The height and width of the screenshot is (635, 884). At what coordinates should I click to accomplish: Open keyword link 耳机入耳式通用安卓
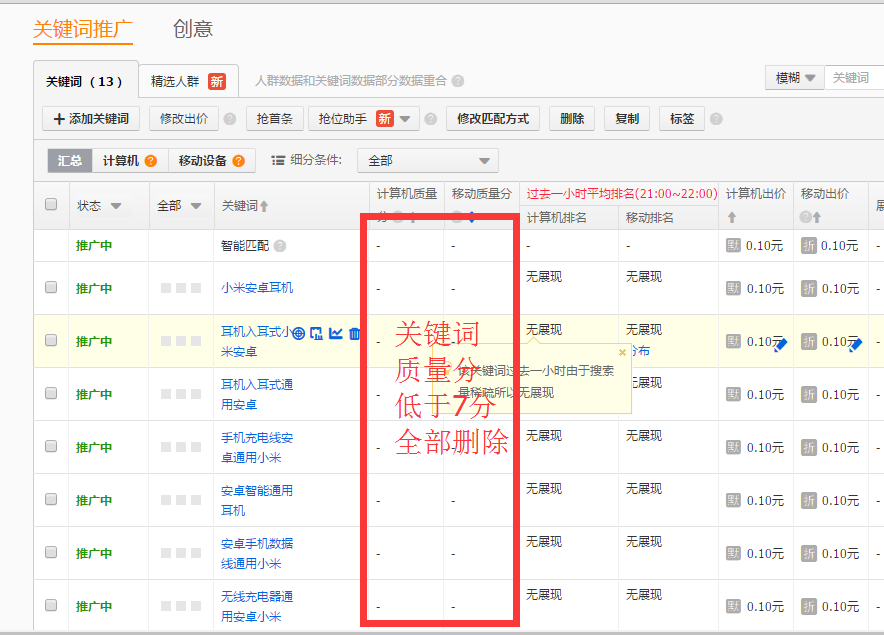pyautogui.click(x=257, y=394)
